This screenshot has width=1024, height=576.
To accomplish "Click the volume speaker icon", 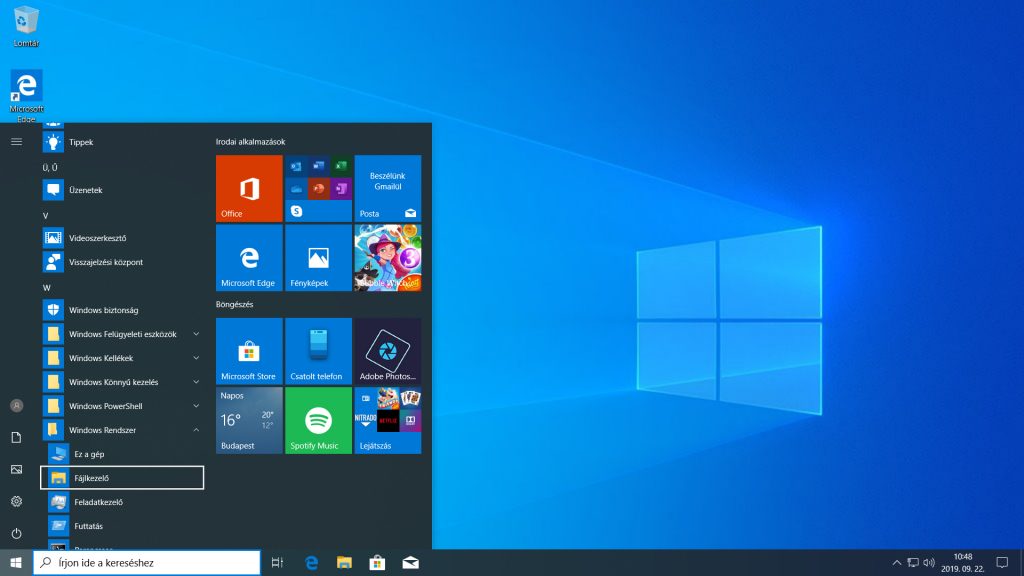I will coord(929,562).
